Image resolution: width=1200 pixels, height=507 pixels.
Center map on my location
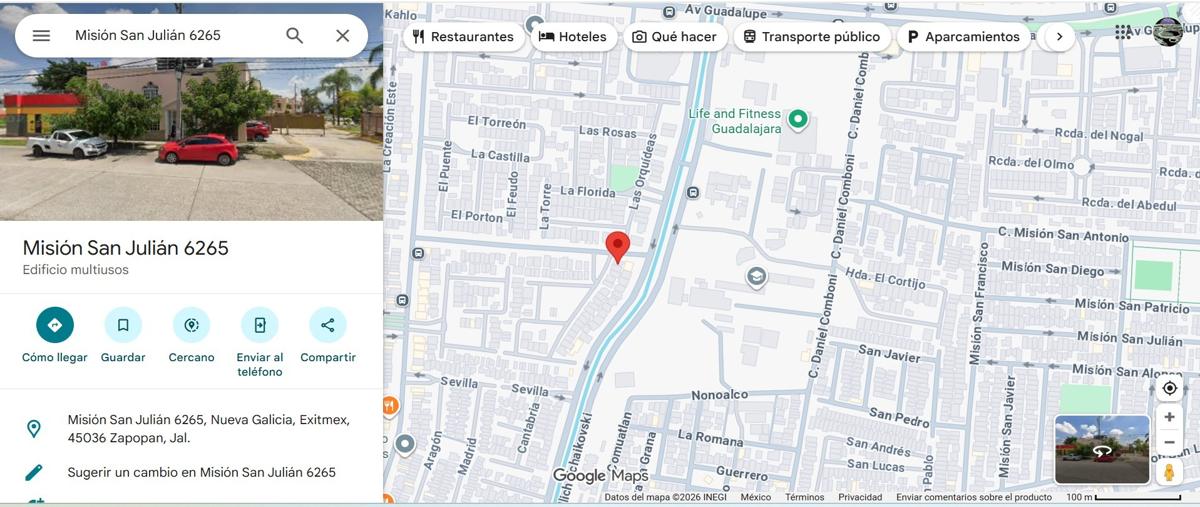[x=1169, y=388]
